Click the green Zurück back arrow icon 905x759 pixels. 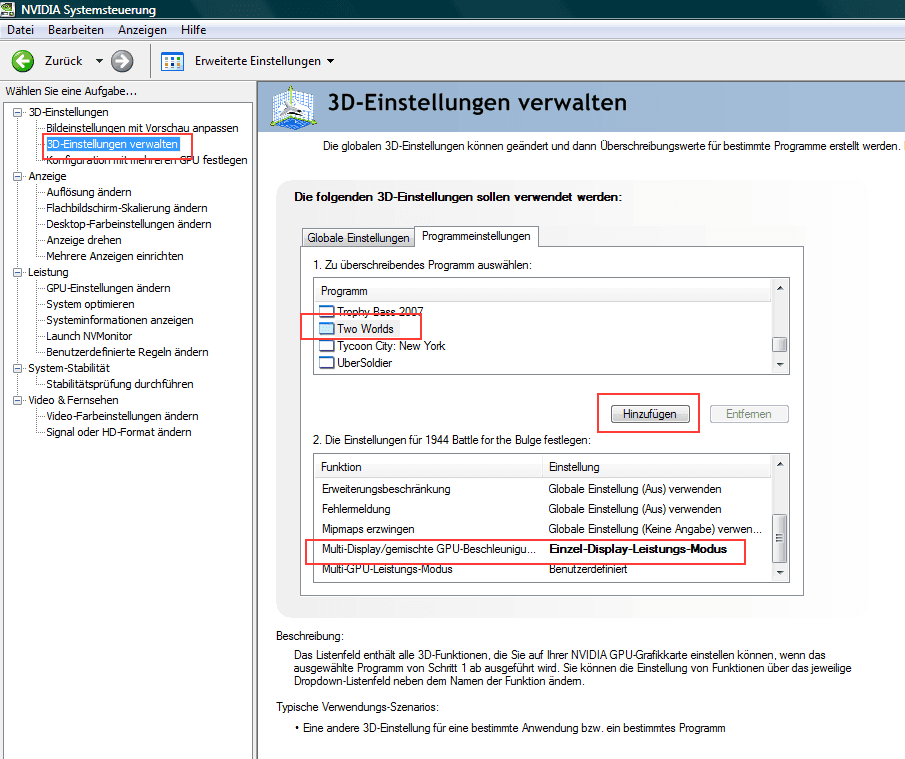coord(23,61)
